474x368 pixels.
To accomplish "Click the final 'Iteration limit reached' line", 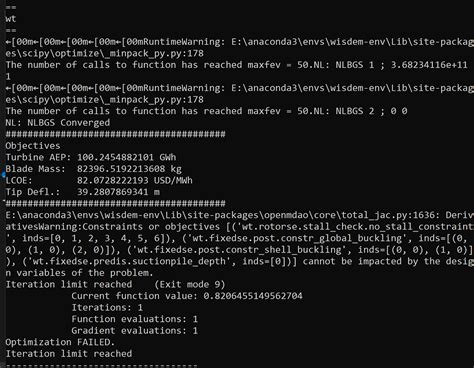I will click(x=69, y=353).
